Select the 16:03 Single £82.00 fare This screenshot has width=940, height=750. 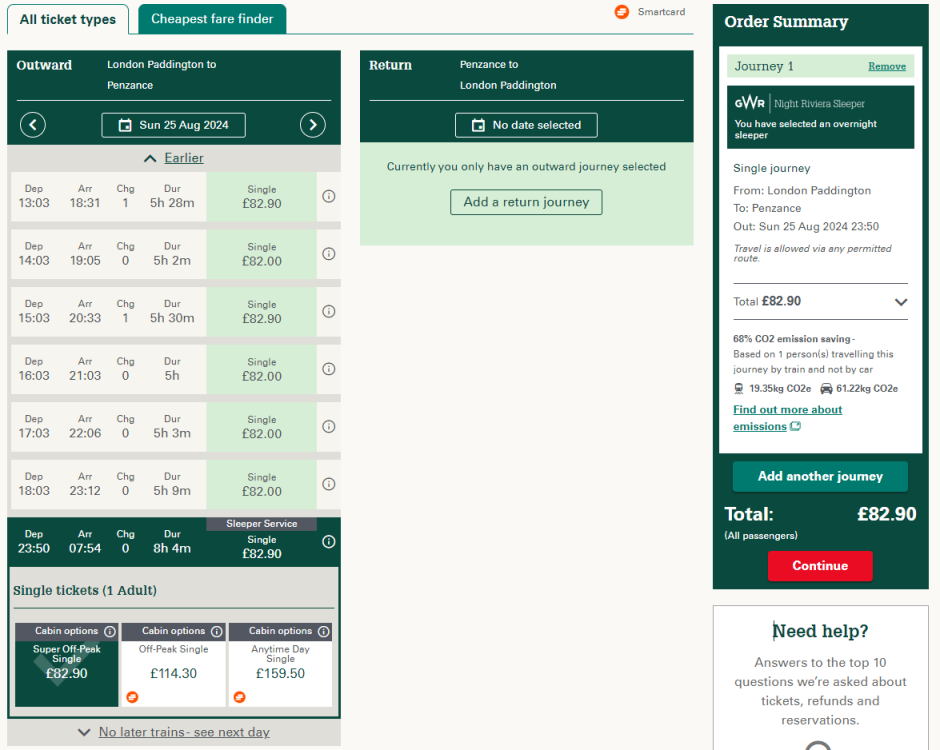[x=261, y=369]
